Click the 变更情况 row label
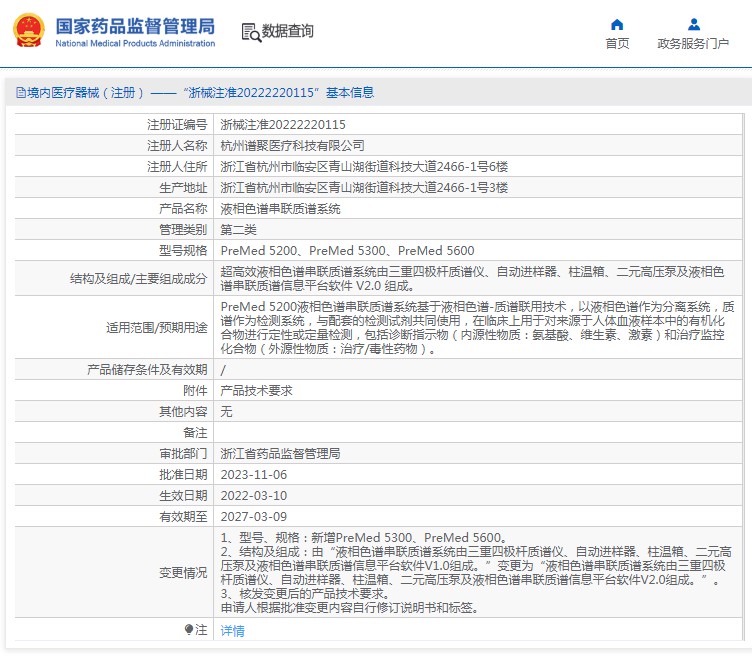 click(x=183, y=573)
